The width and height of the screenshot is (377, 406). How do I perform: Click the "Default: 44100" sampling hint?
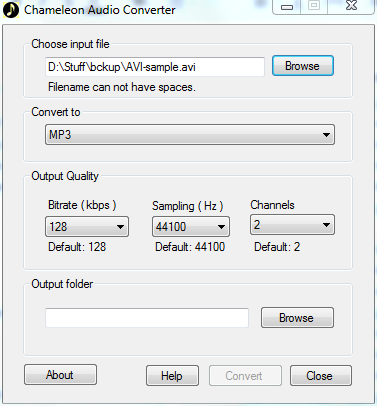190,247
